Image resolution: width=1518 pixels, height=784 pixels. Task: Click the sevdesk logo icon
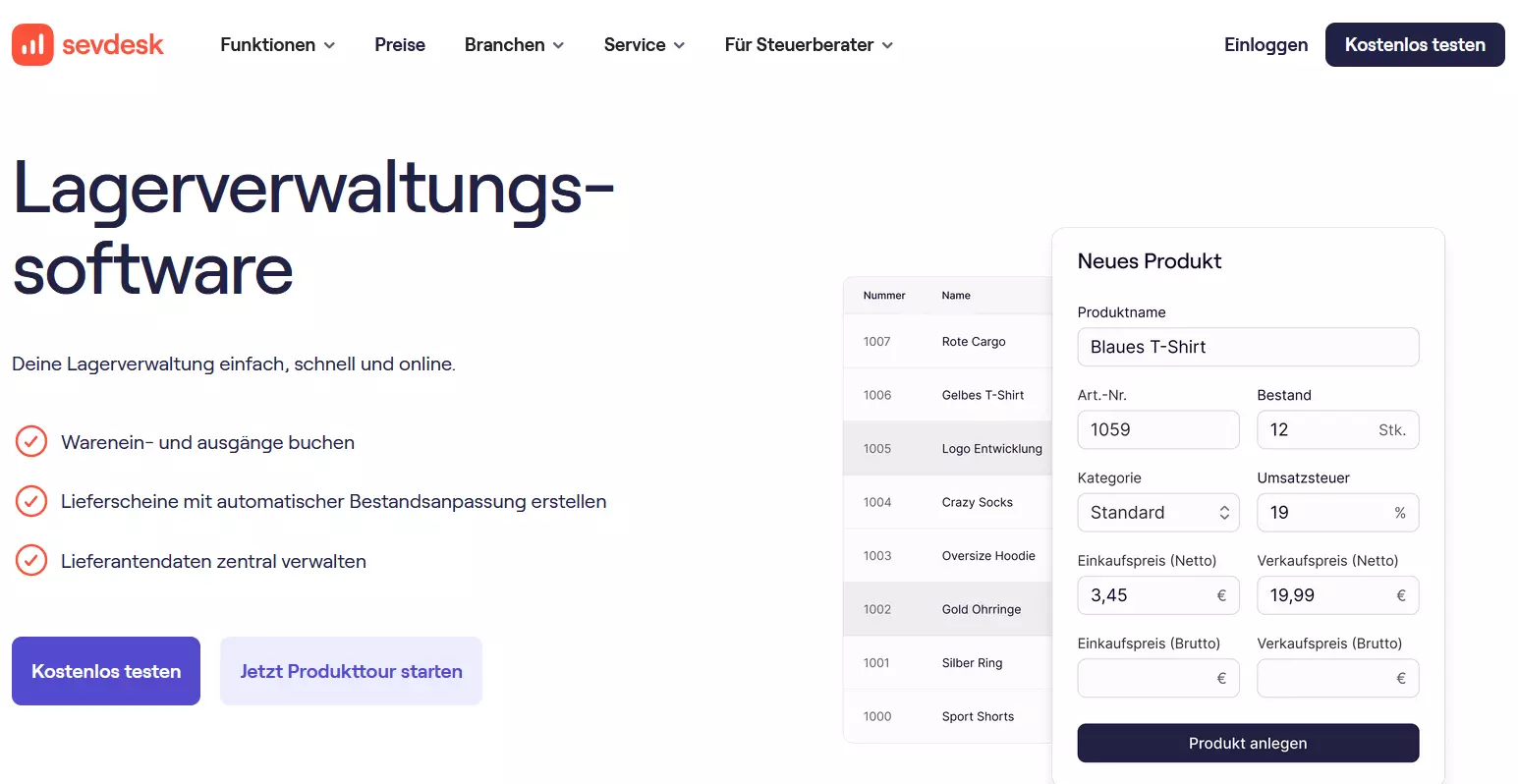coord(31,44)
